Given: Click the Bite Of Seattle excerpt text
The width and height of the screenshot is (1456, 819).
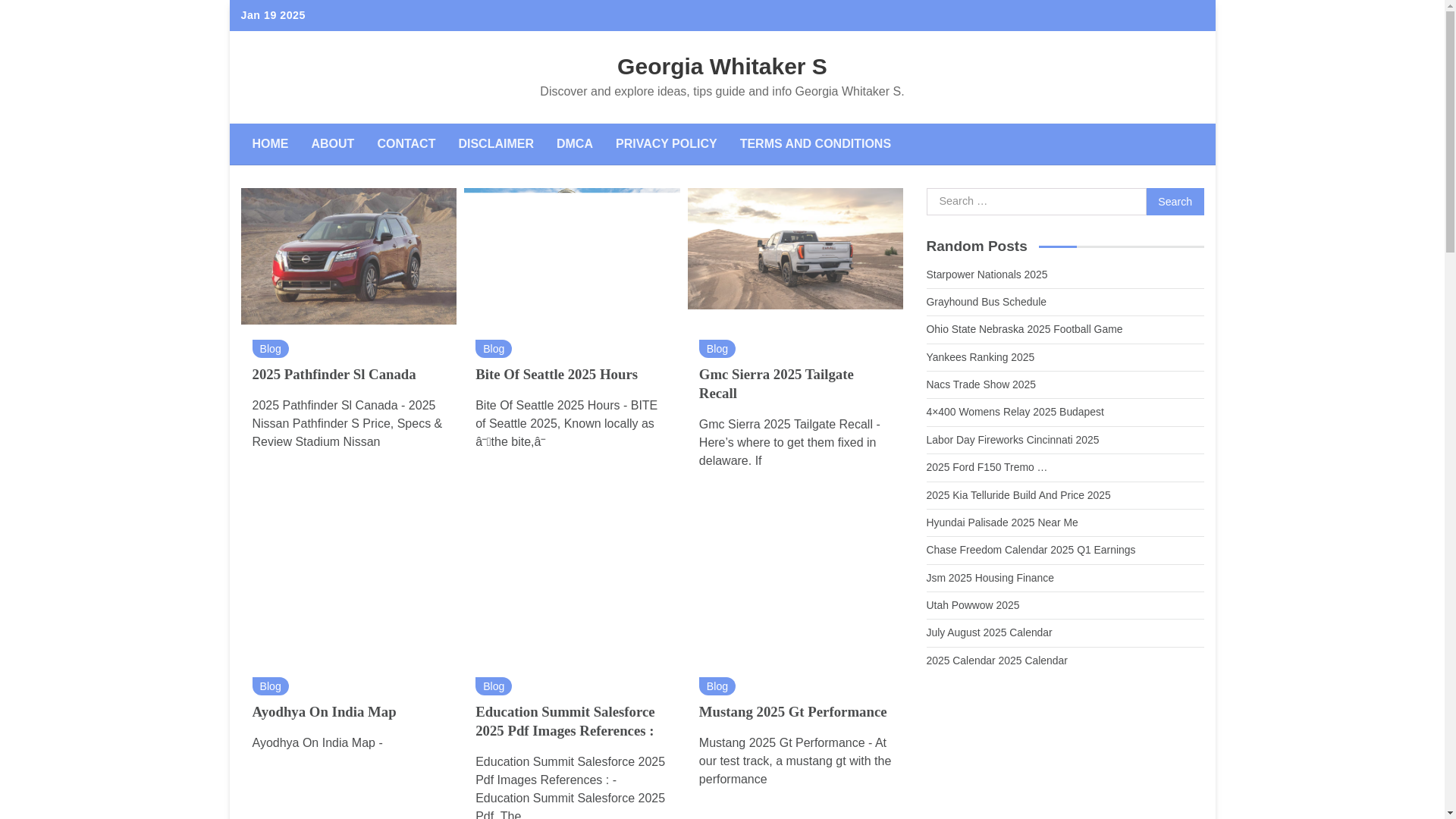Looking at the screenshot, I should point(566,424).
